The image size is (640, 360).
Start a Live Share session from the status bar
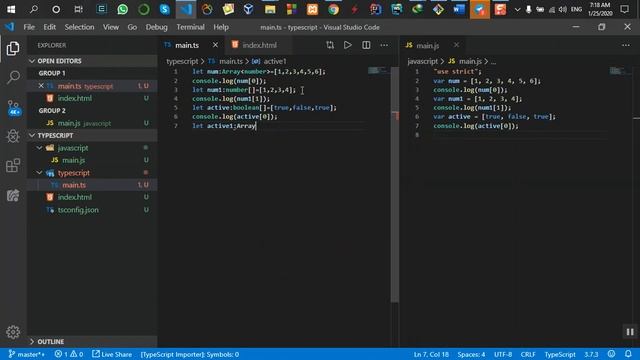pos(112,354)
